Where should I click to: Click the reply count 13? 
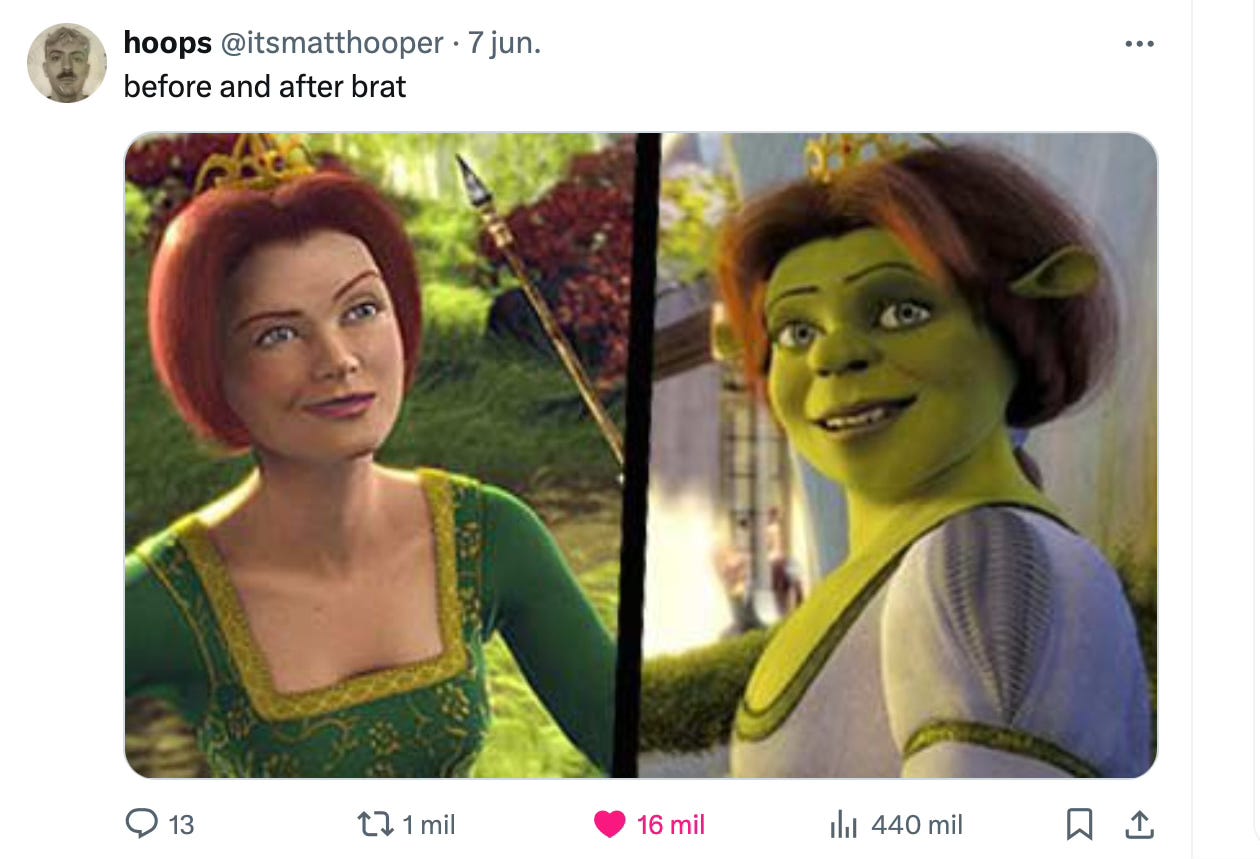[x=181, y=825]
